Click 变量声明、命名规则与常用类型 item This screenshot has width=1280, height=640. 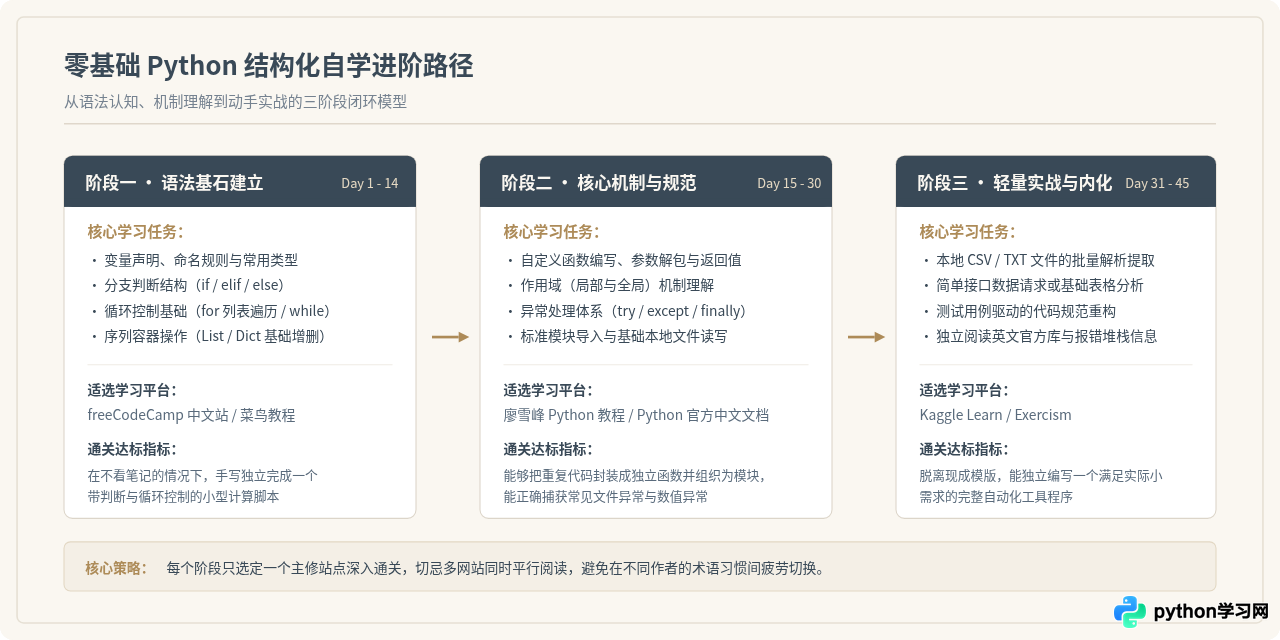[x=200, y=260]
